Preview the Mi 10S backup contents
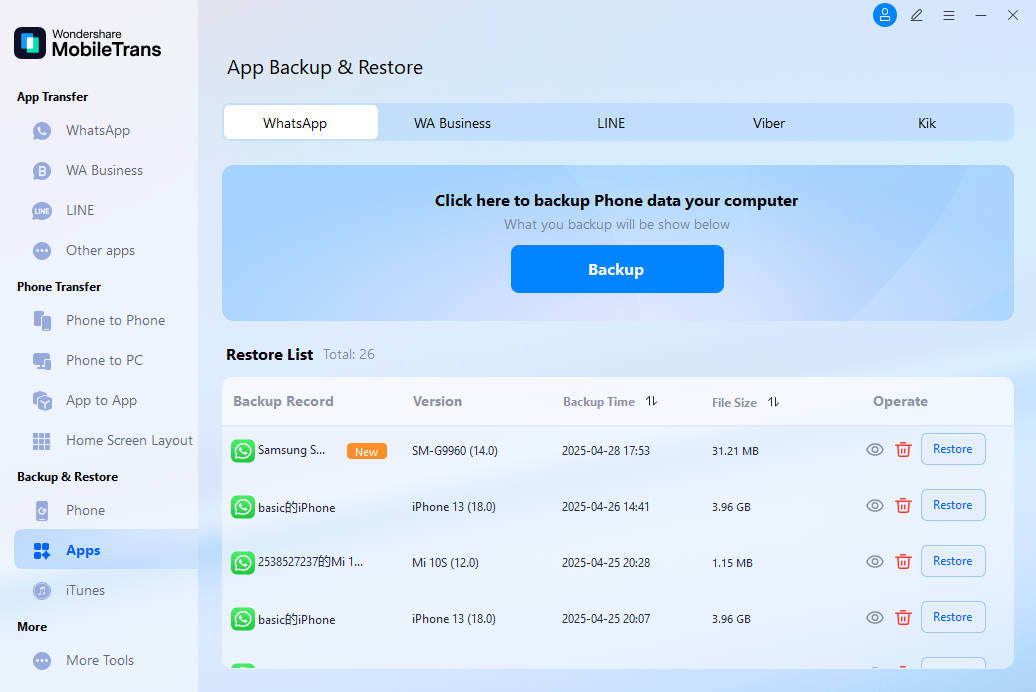 point(874,562)
